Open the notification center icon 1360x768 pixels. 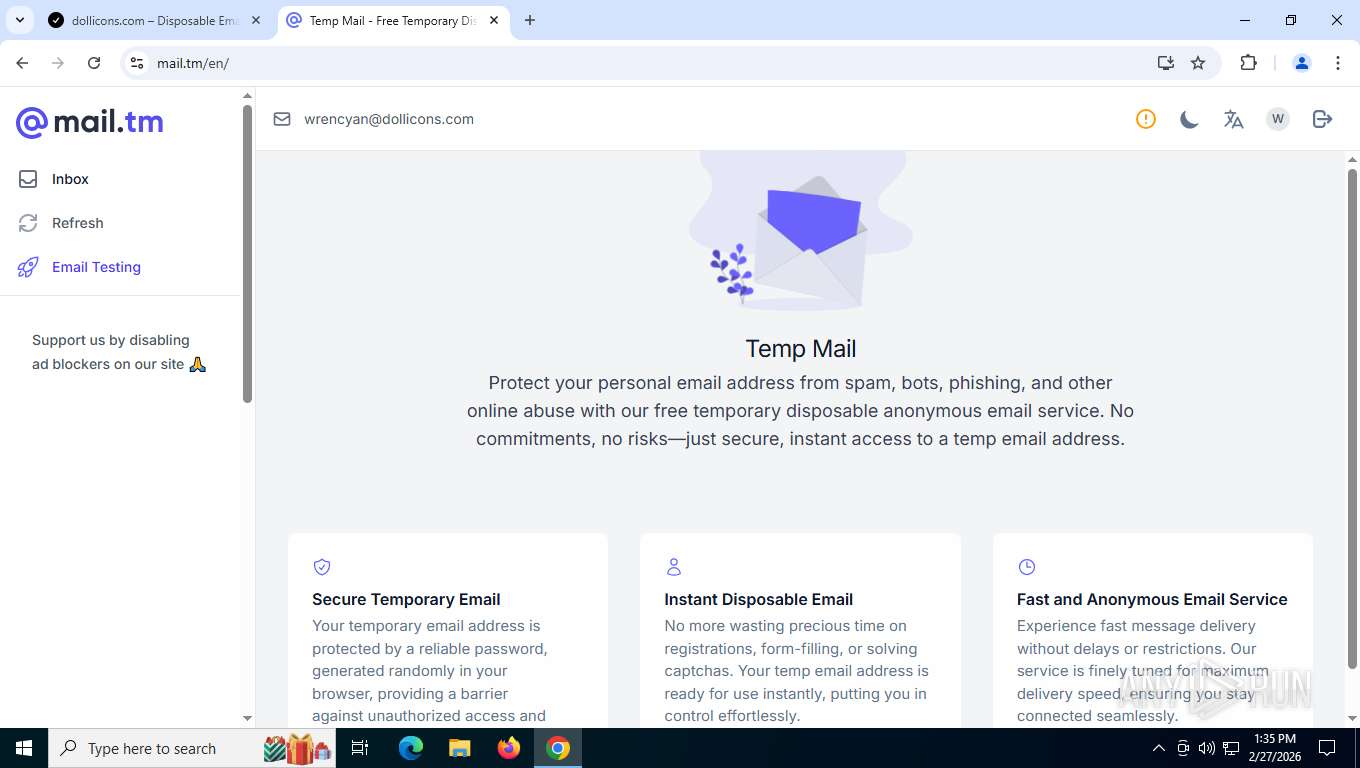[x=1327, y=748]
